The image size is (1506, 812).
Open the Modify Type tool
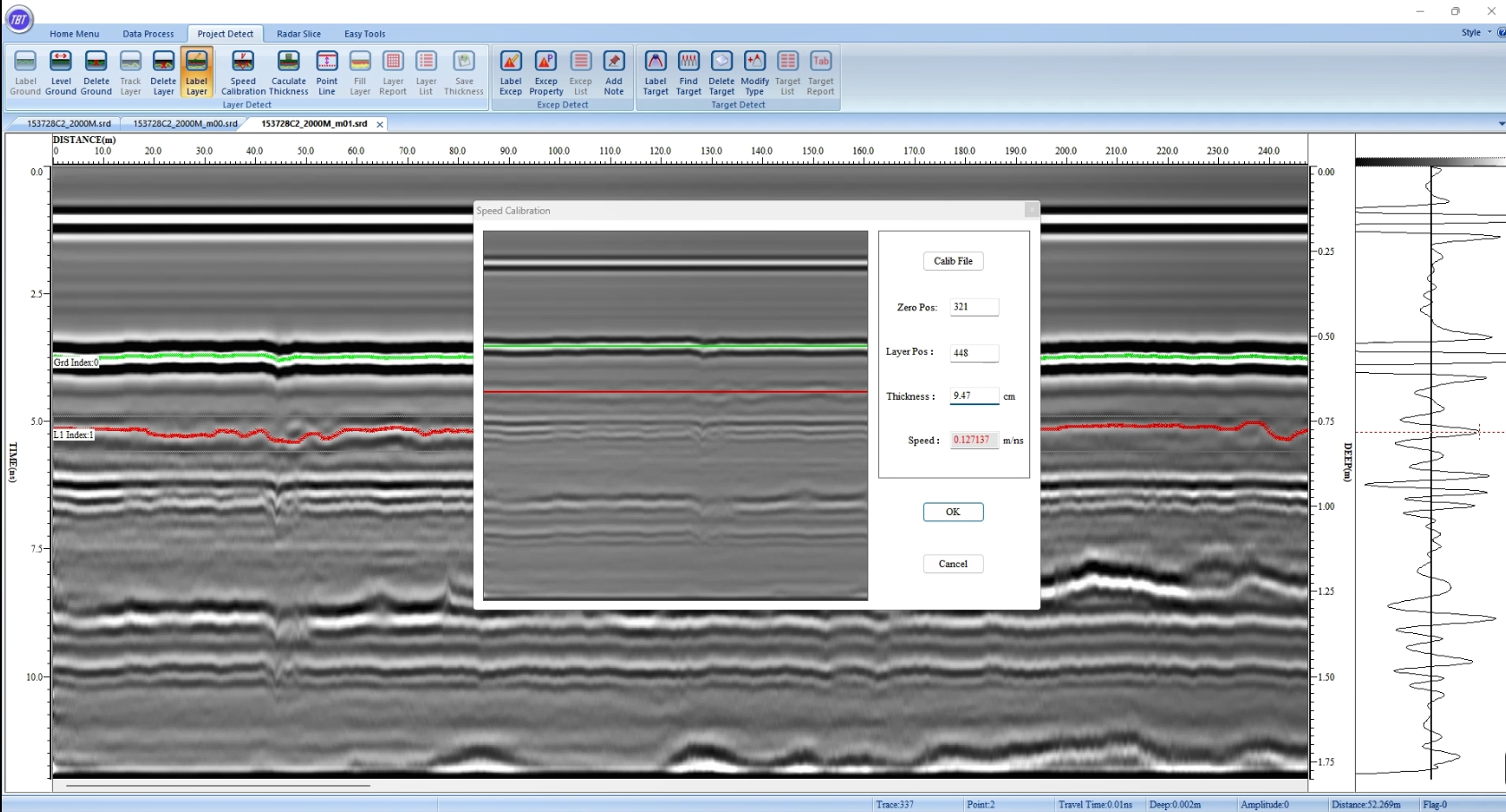pyautogui.click(x=755, y=72)
